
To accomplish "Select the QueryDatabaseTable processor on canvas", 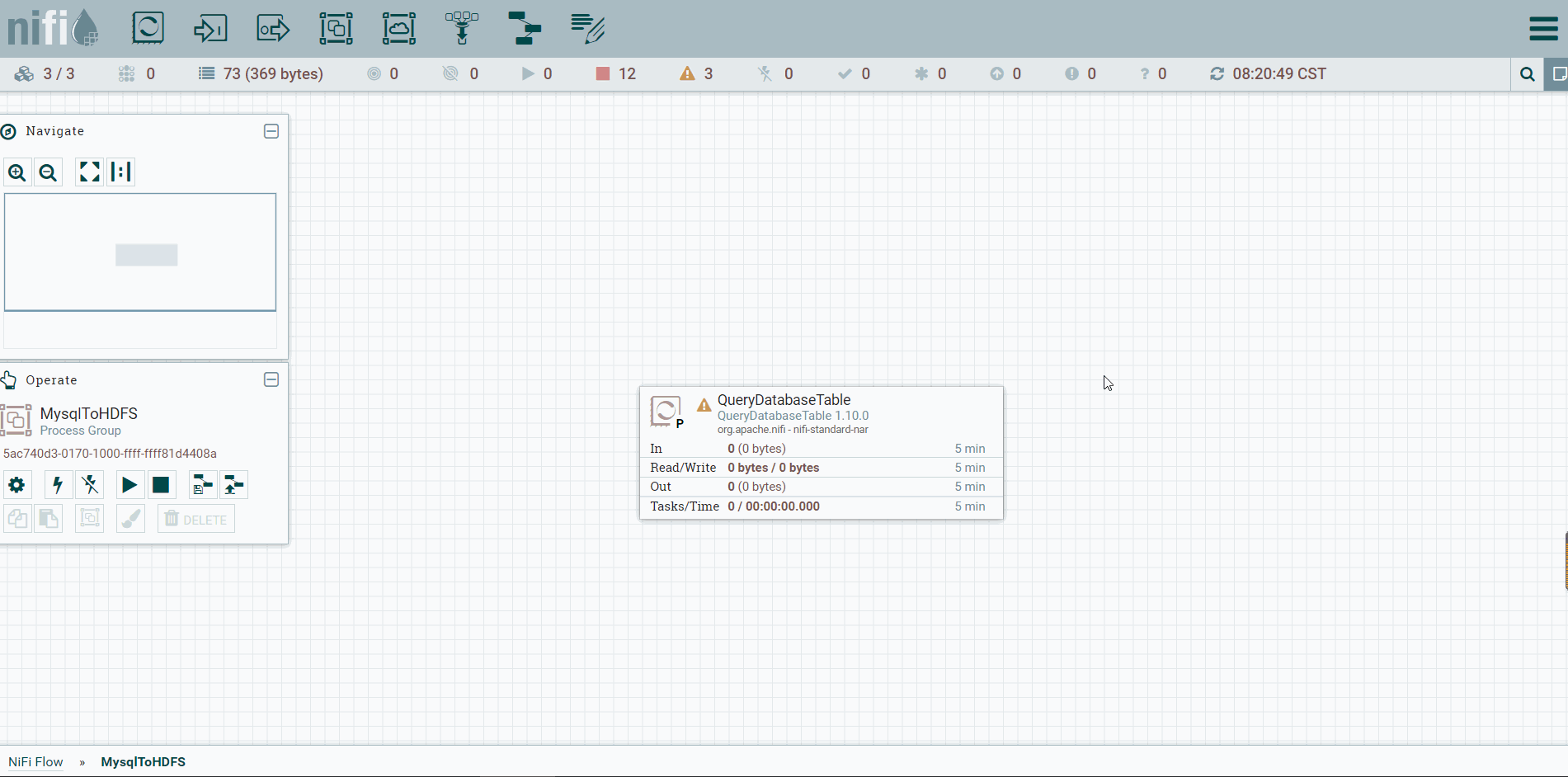I will tap(822, 453).
